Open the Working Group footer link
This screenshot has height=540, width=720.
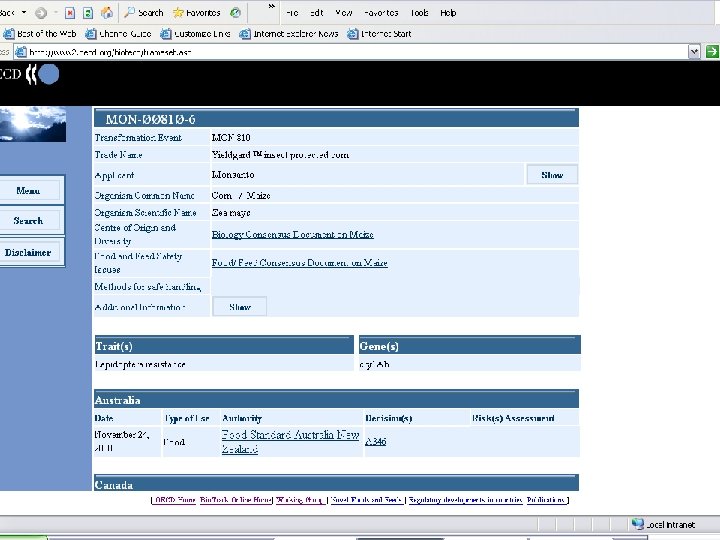299,500
